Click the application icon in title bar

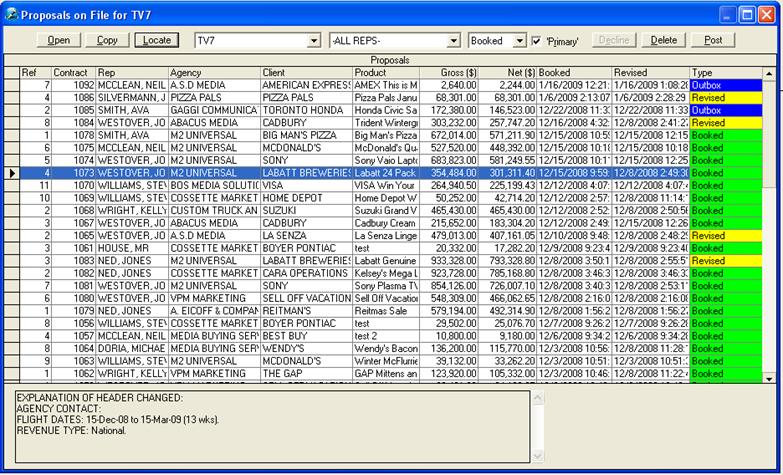[x=11, y=13]
